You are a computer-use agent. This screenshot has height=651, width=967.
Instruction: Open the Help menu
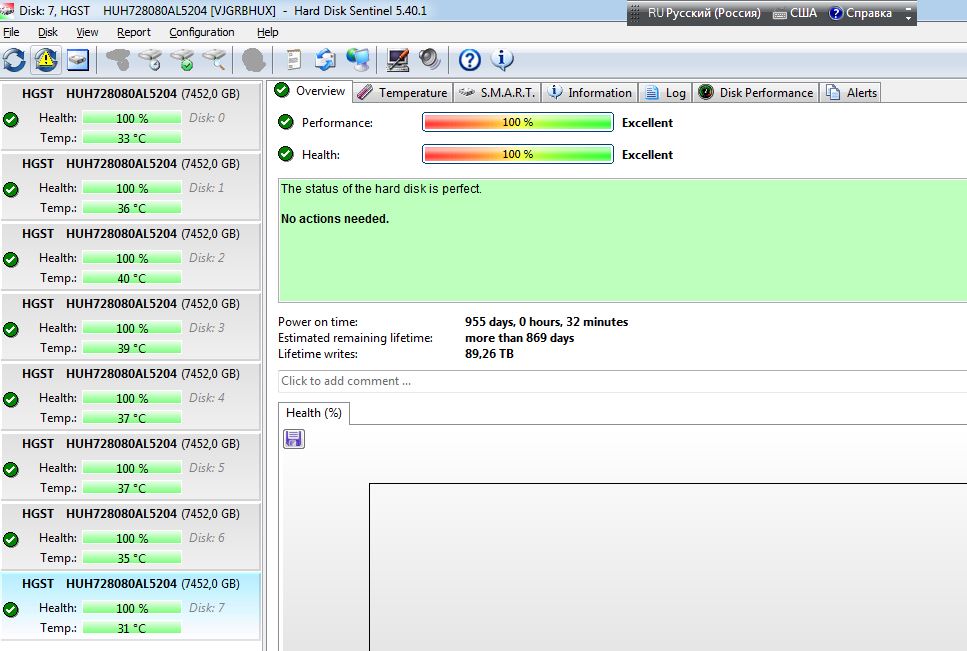click(268, 32)
